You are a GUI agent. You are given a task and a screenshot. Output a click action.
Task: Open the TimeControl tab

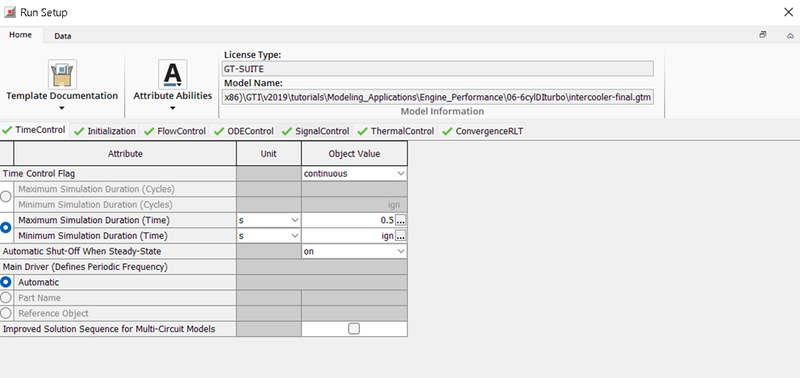click(x=35, y=130)
